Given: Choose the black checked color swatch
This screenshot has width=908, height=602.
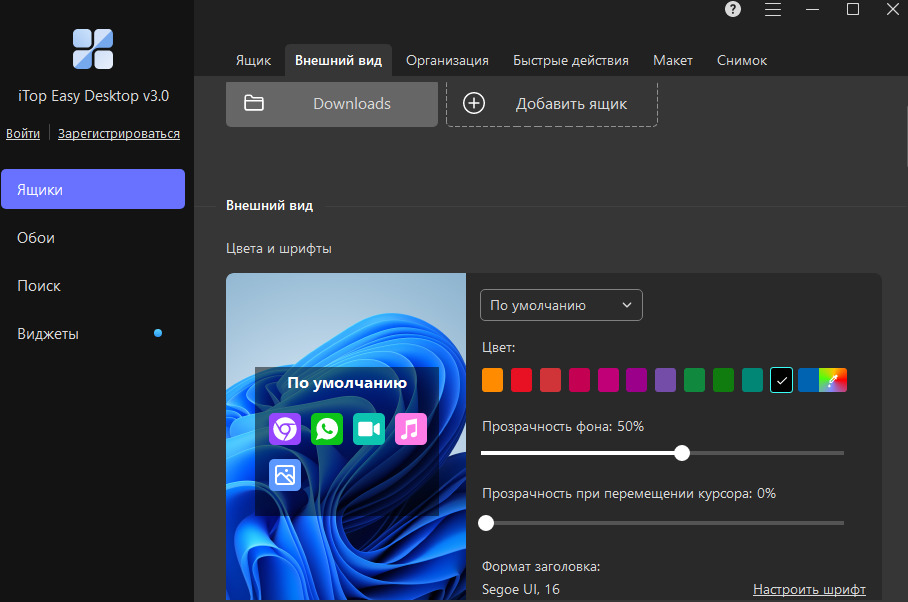Looking at the screenshot, I should (781, 380).
